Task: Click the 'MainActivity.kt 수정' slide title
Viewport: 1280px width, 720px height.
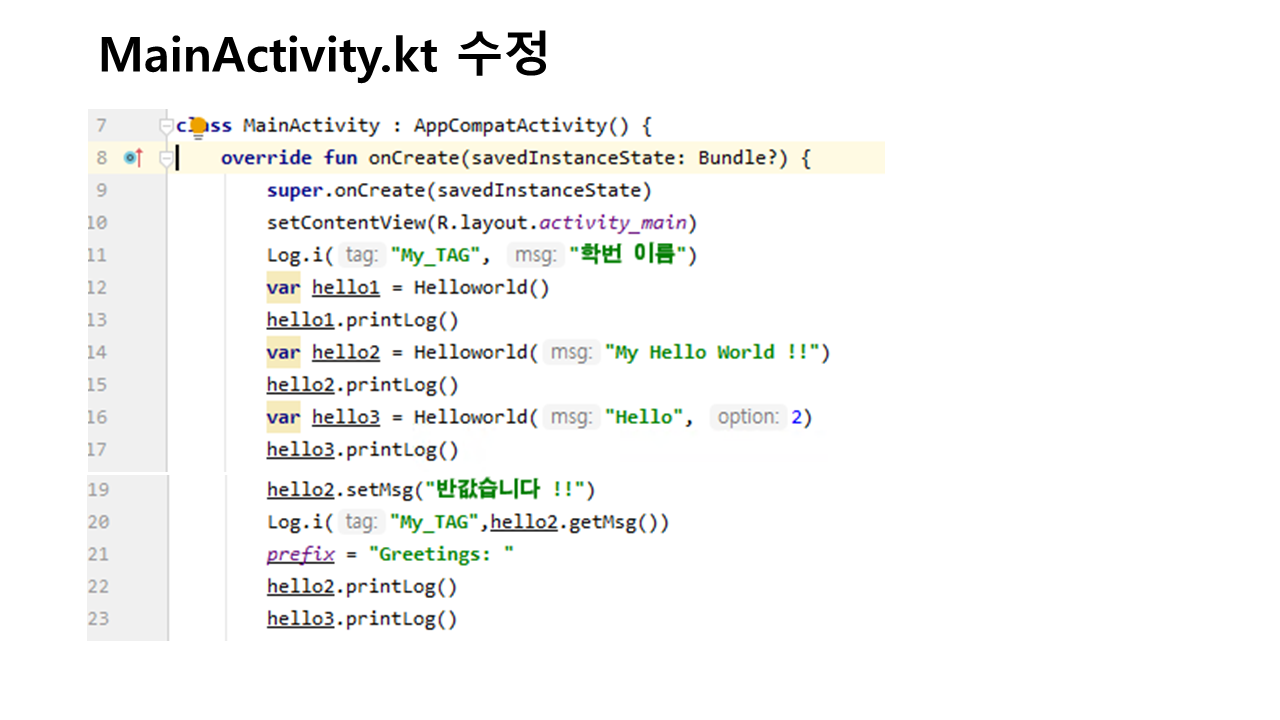Action: tap(323, 56)
